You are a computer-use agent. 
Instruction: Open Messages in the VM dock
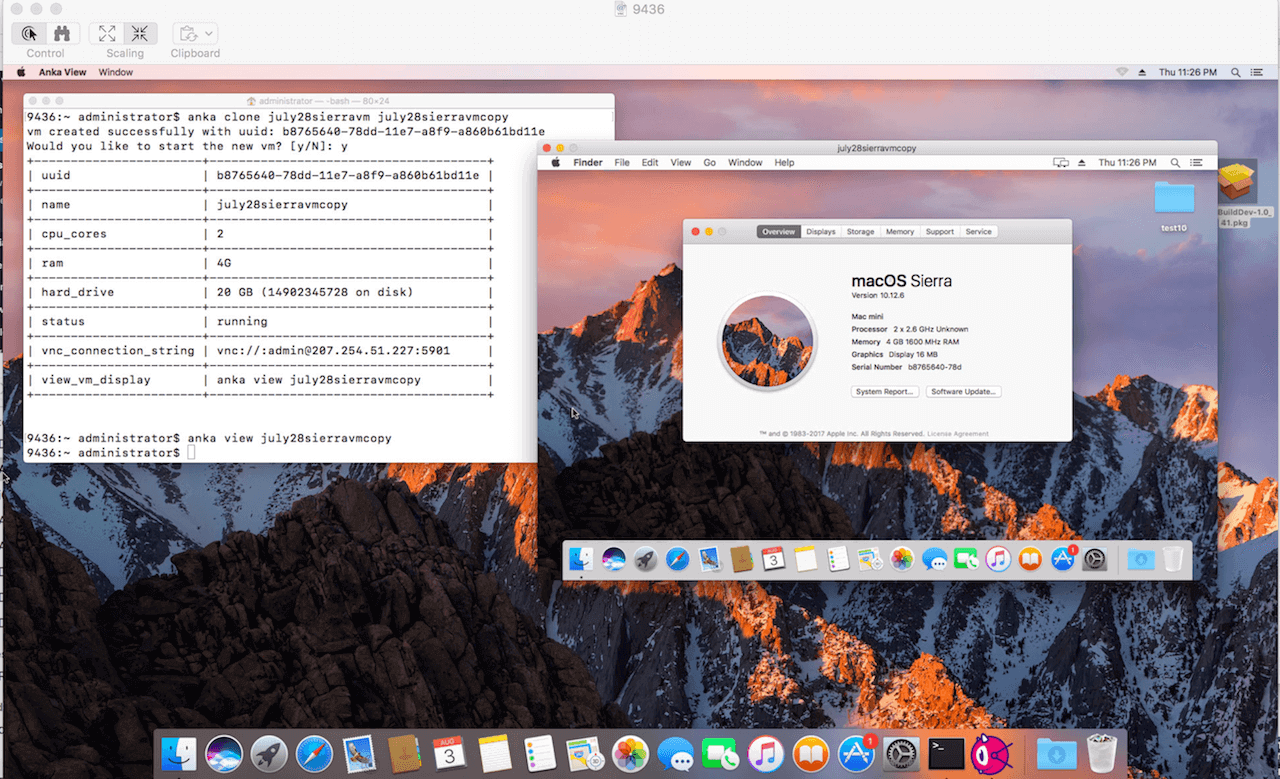[934, 559]
